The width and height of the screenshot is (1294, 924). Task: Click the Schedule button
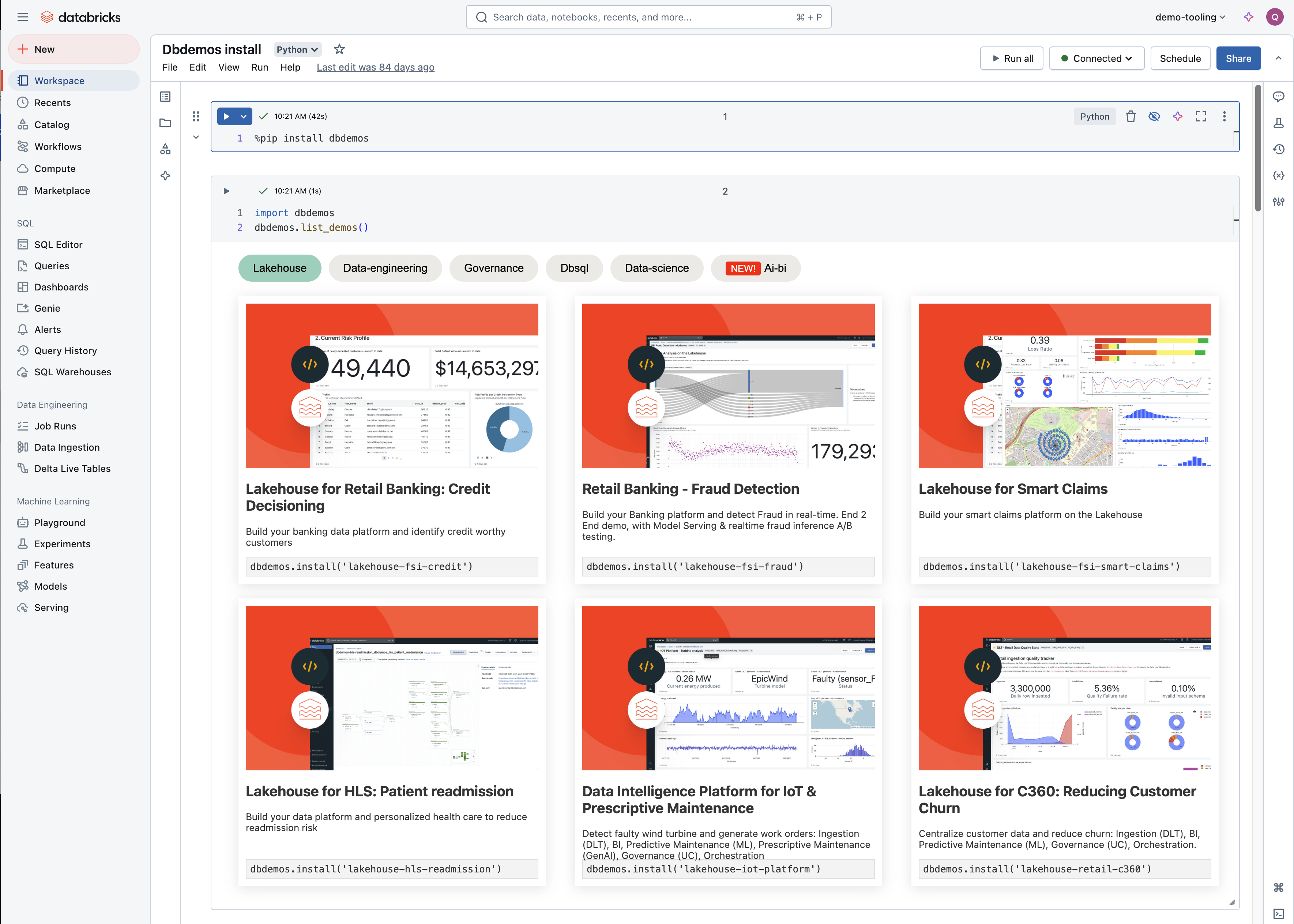click(1180, 58)
